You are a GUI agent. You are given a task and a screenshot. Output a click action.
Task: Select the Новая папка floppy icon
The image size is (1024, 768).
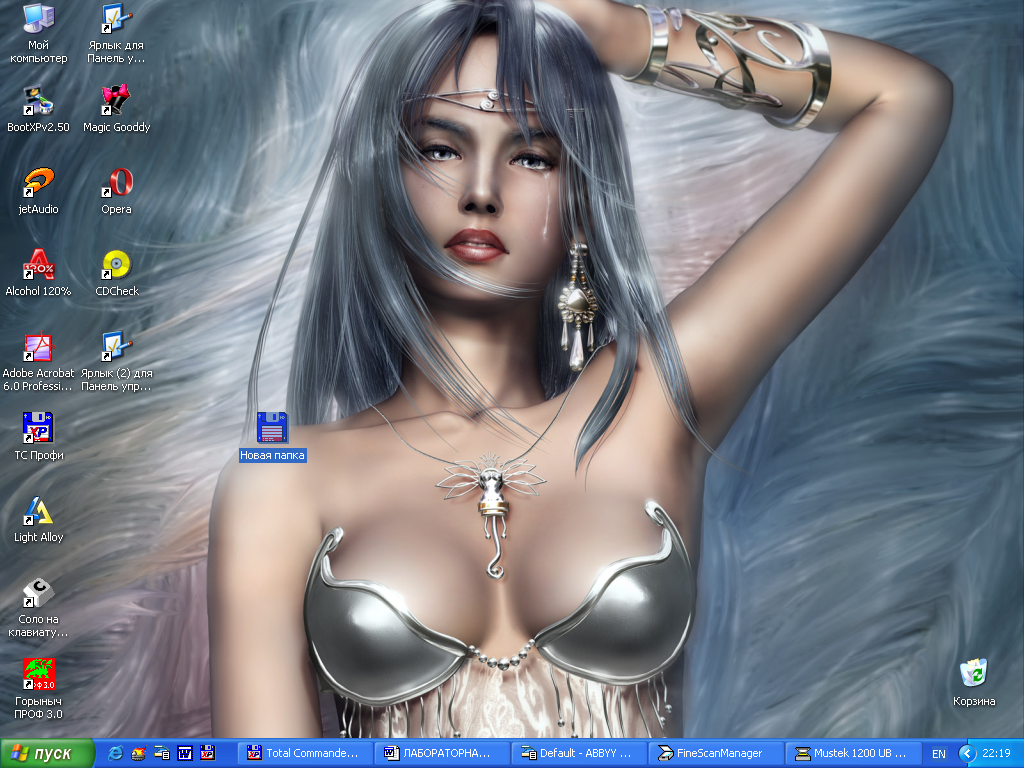click(x=272, y=428)
